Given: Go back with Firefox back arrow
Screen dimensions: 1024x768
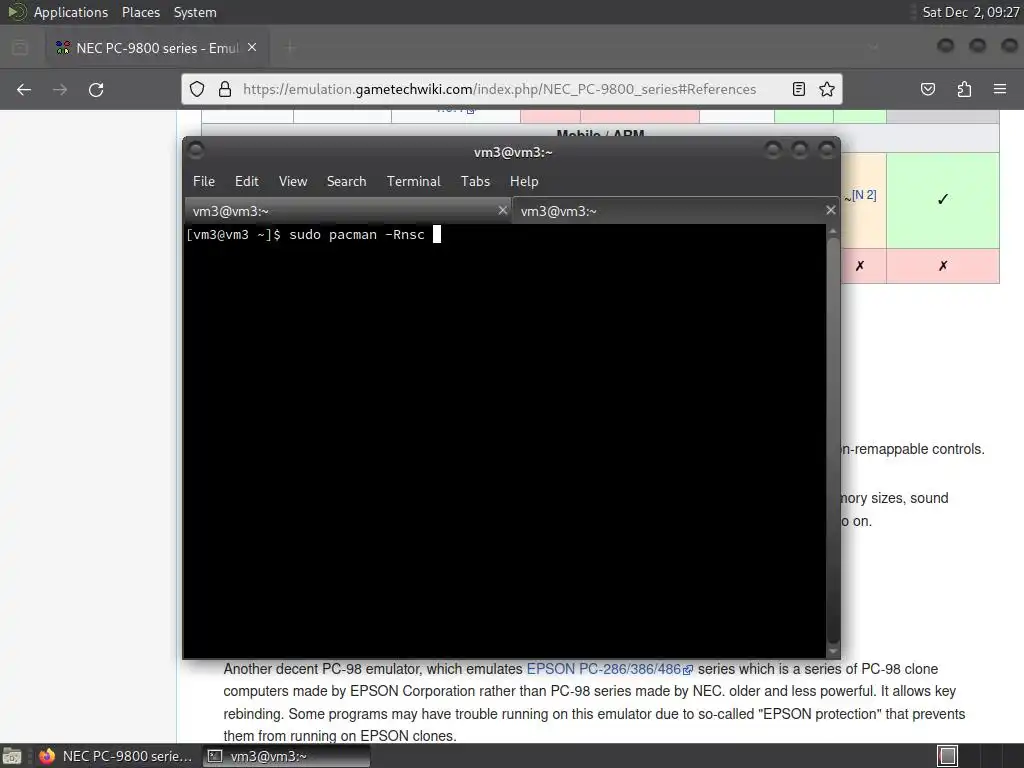Looking at the screenshot, I should click(24, 89).
